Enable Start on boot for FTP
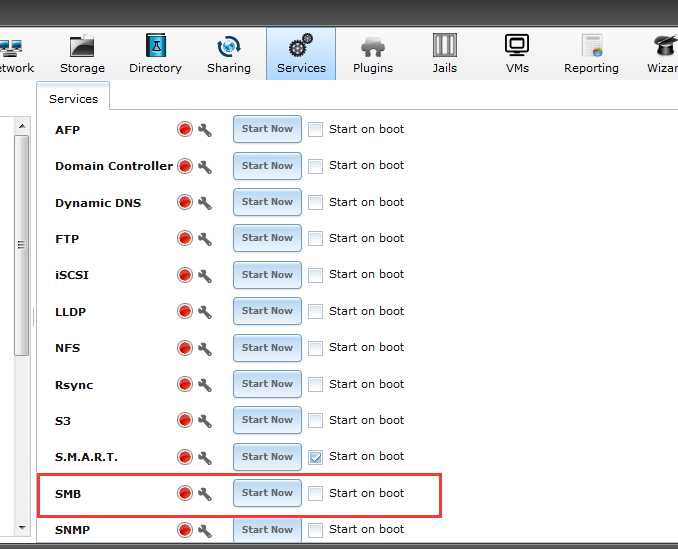This screenshot has width=678, height=549. pyautogui.click(x=315, y=238)
